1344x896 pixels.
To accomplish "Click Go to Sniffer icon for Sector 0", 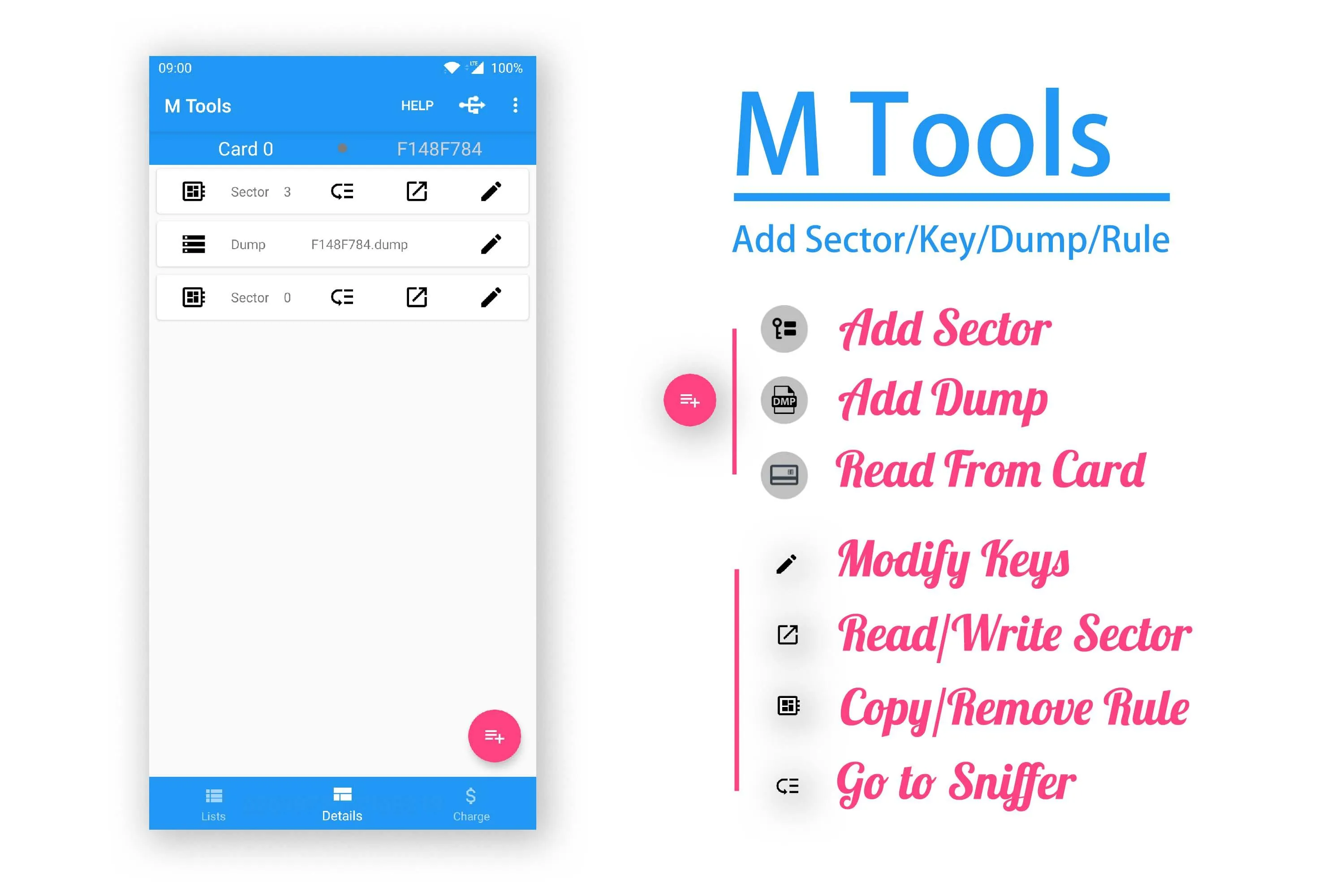I will [340, 296].
